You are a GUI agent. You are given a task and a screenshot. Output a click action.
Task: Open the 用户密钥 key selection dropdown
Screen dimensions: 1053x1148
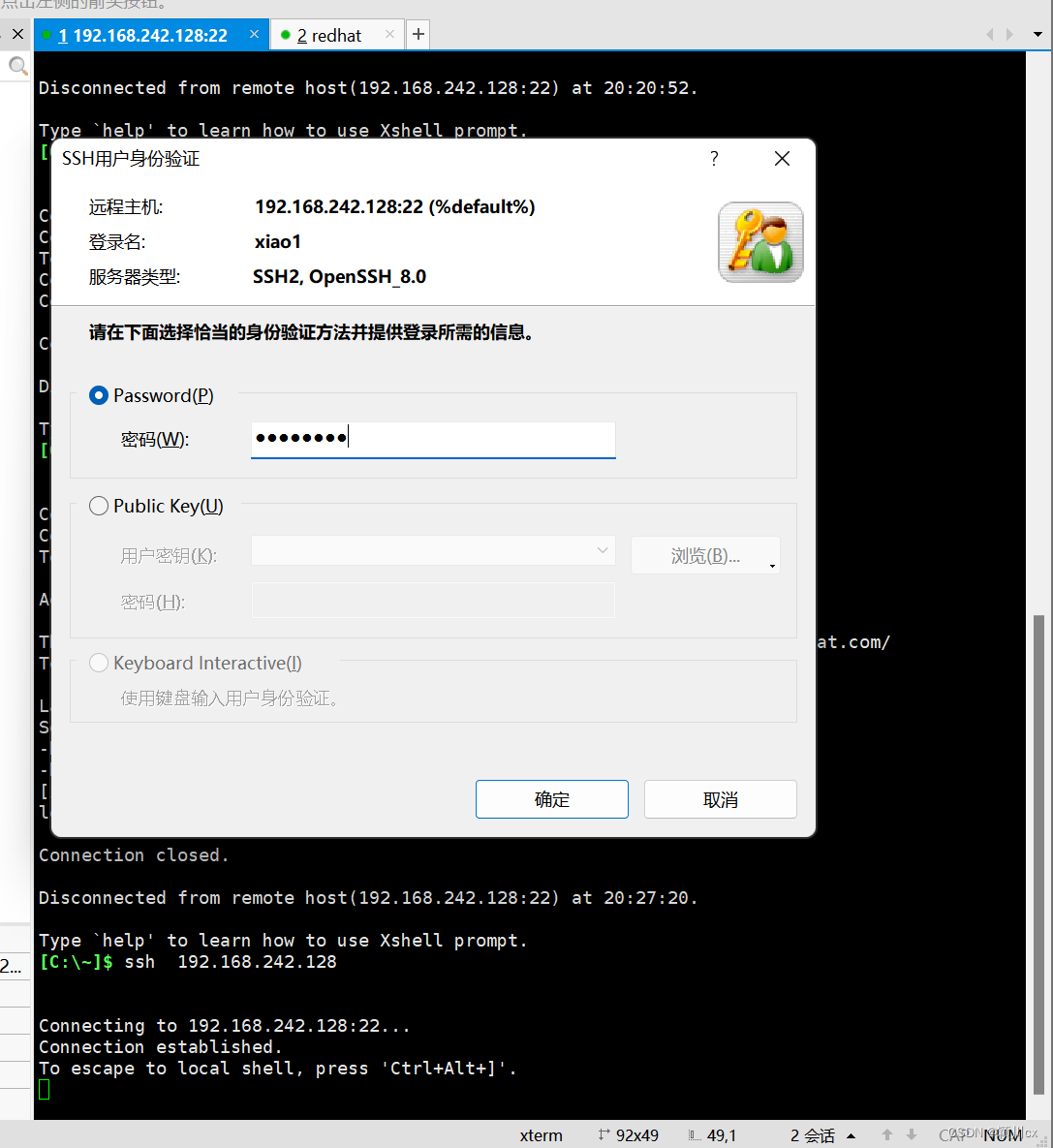coord(601,550)
